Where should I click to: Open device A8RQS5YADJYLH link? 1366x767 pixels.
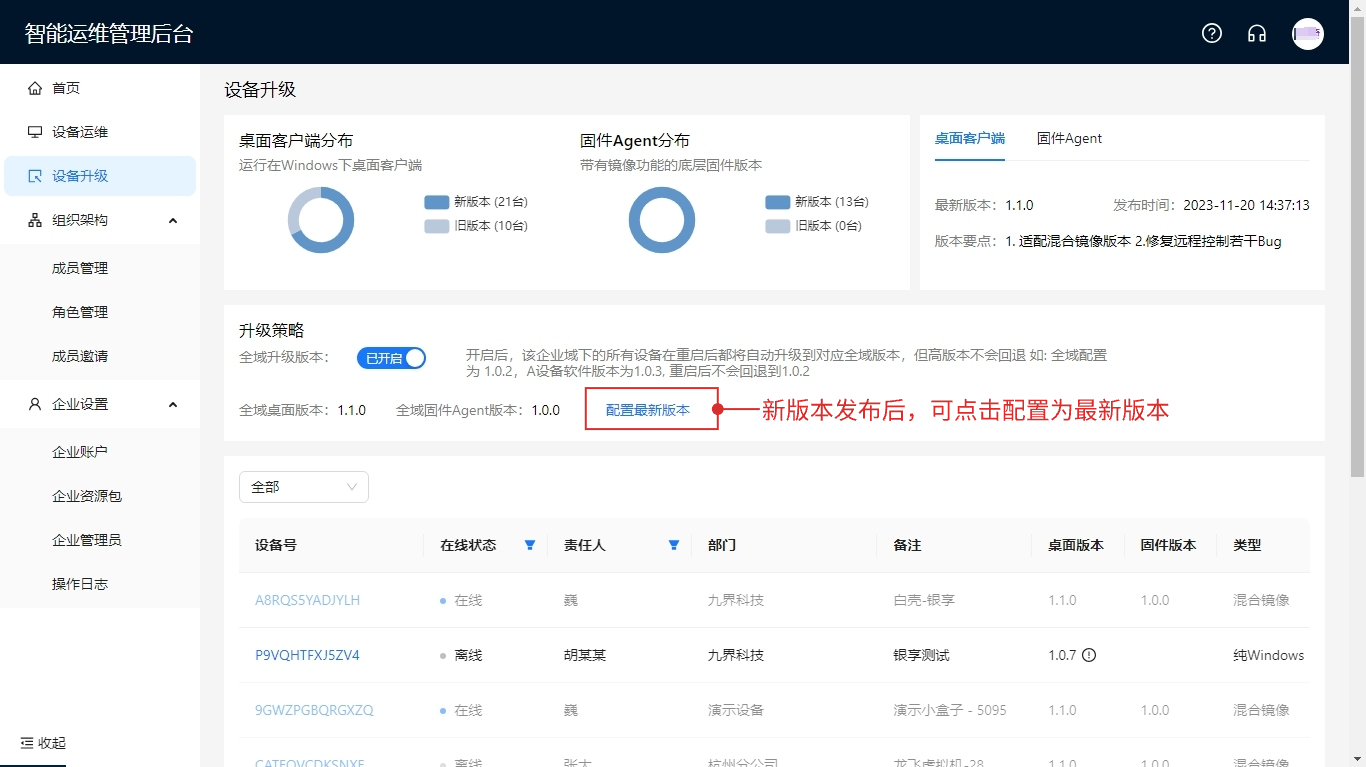point(307,600)
